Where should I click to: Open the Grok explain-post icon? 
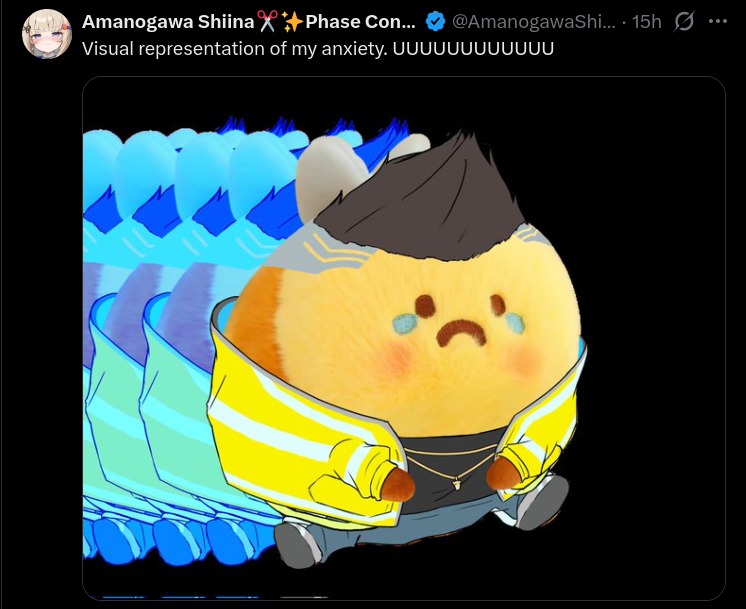pos(684,21)
